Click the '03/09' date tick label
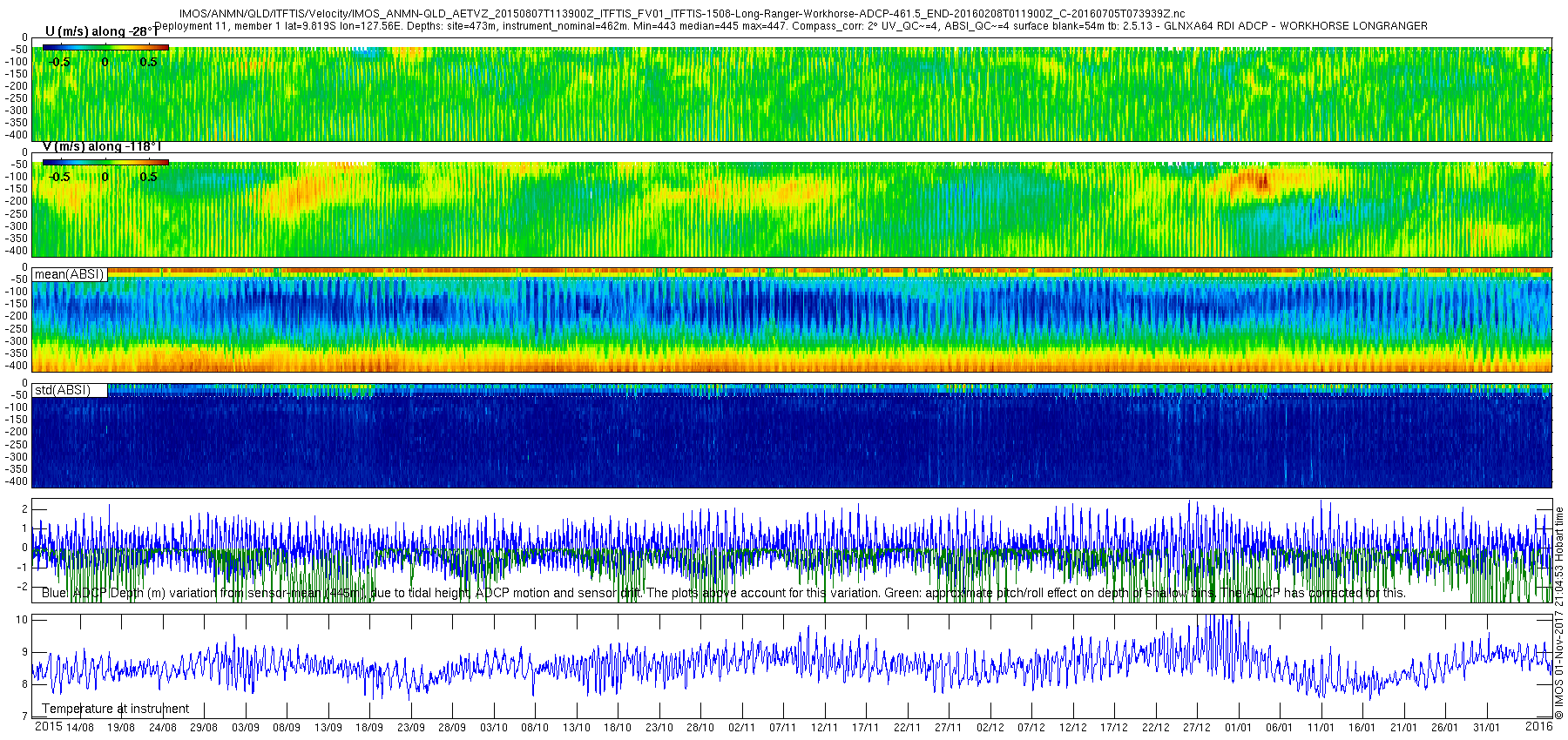This screenshot has width=1568, height=740. 246,728
